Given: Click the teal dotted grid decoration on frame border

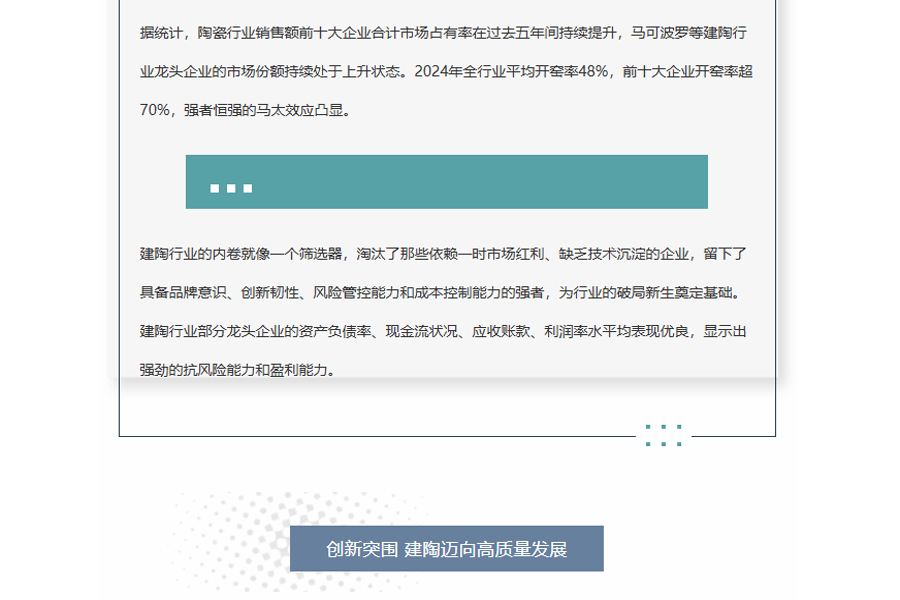Looking at the screenshot, I should click(663, 435).
